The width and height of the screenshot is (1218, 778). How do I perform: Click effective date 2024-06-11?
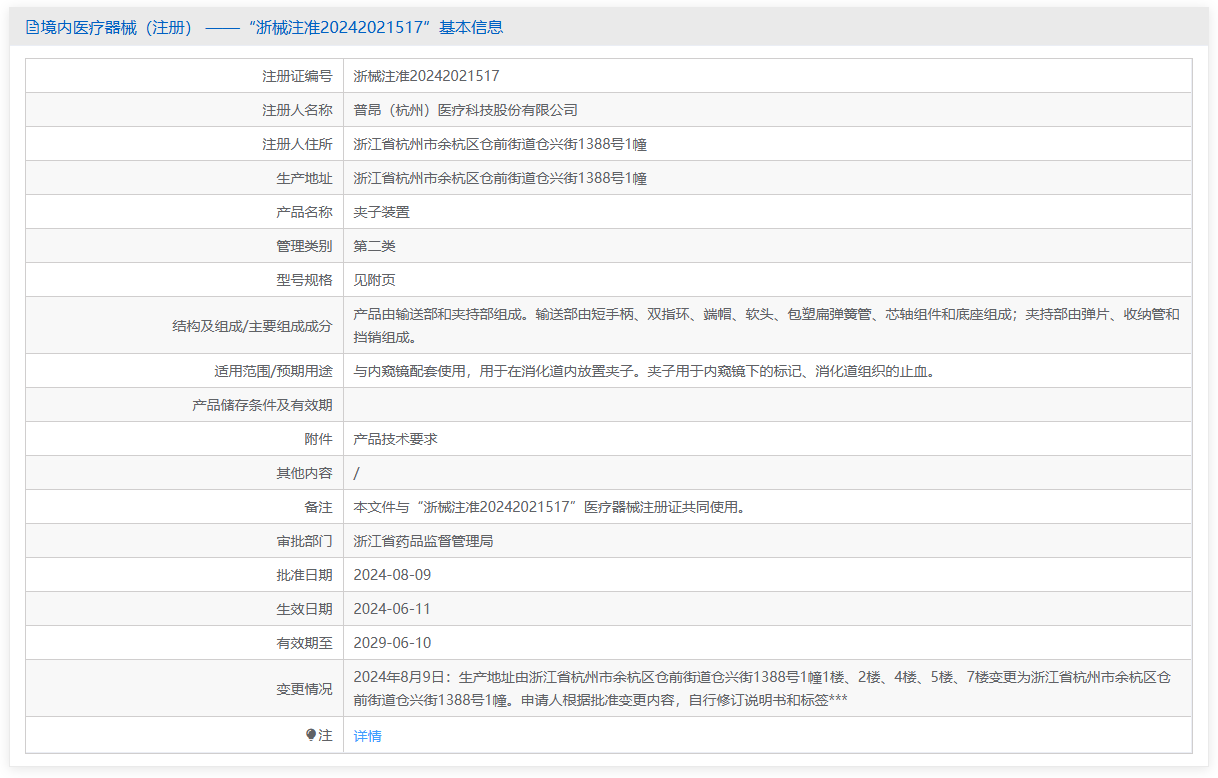[392, 609]
